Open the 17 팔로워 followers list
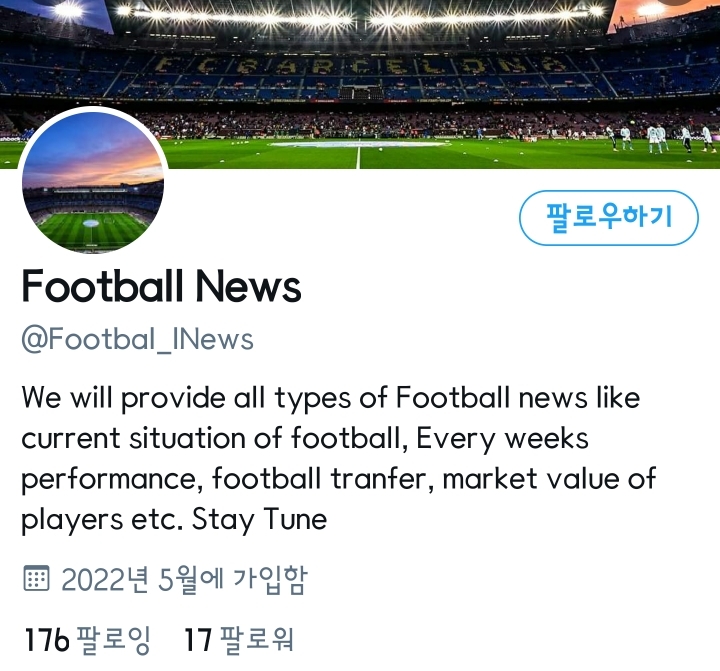 (238, 639)
